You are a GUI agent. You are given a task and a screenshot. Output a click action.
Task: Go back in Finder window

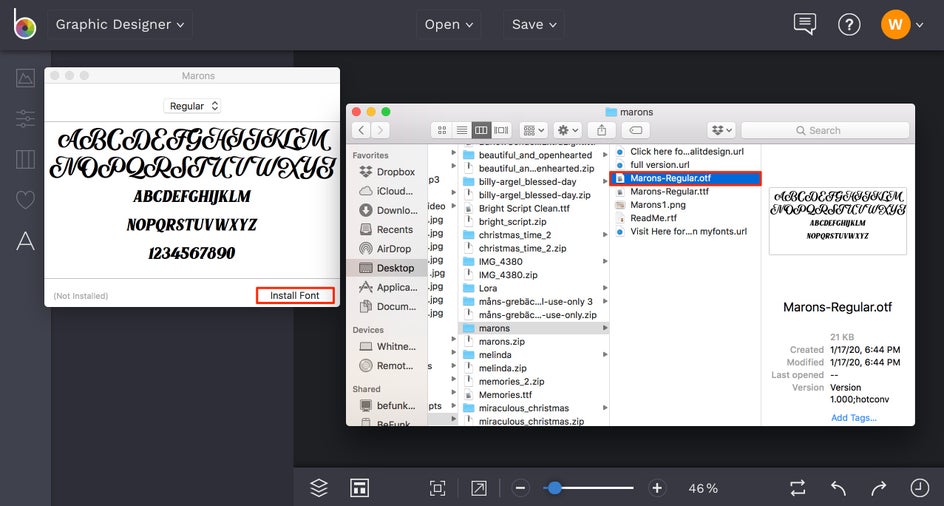click(361, 130)
